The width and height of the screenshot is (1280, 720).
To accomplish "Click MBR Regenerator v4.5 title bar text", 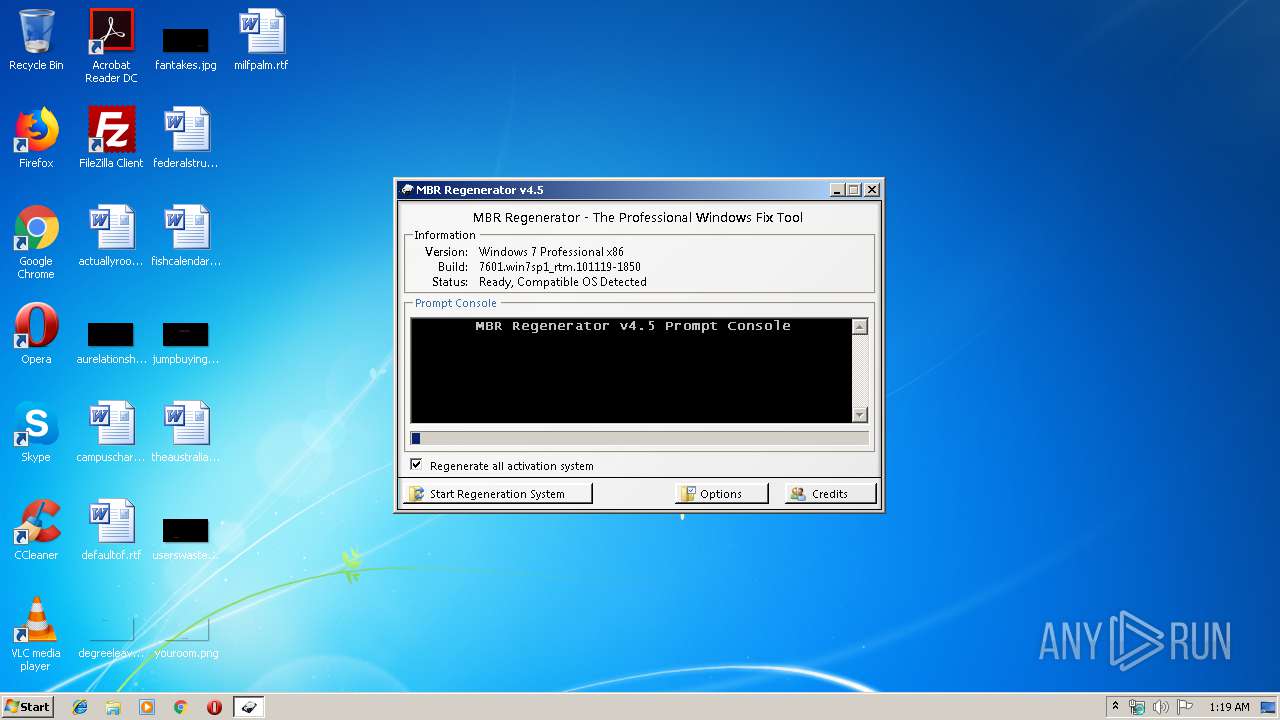I will (x=480, y=190).
